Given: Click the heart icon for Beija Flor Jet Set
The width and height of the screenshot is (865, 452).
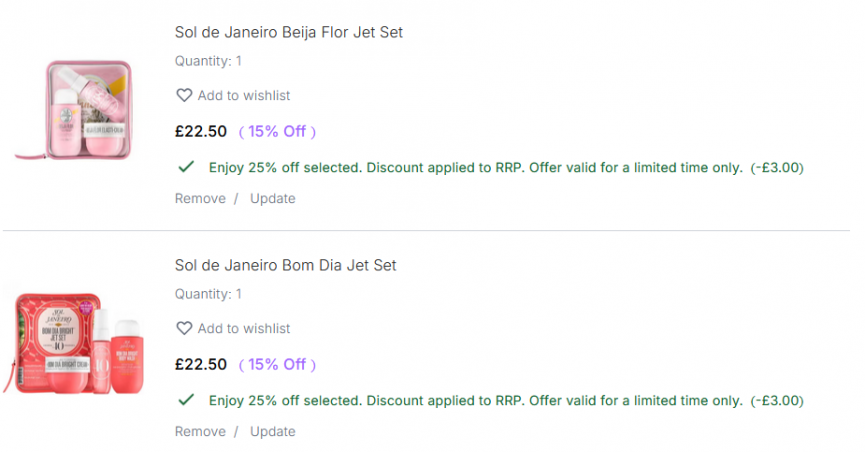Looking at the screenshot, I should (x=184, y=95).
